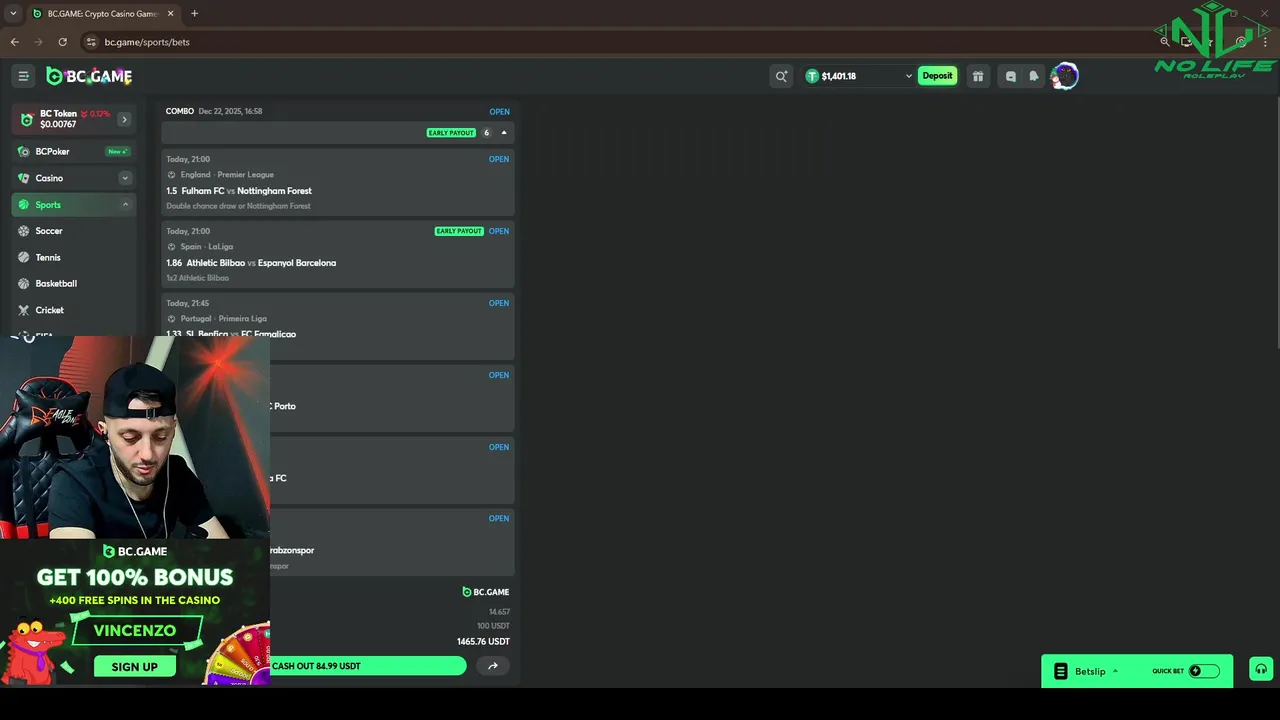
Task: Open the browser tab search dropdown
Action: point(13,14)
